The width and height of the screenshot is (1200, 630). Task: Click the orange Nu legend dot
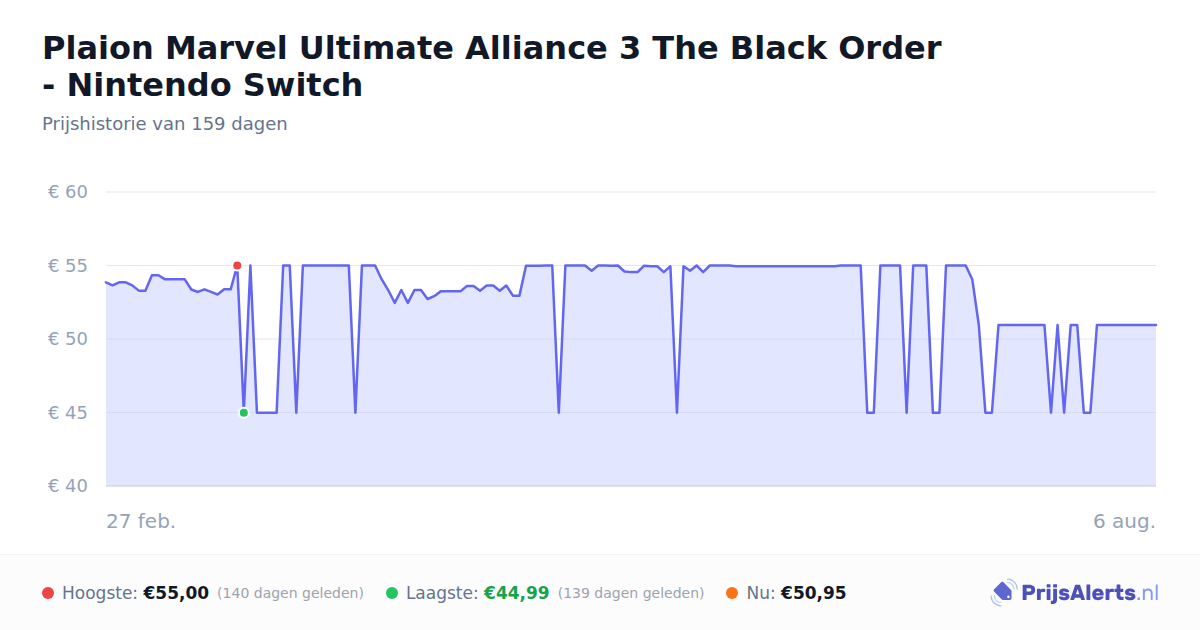click(732, 593)
